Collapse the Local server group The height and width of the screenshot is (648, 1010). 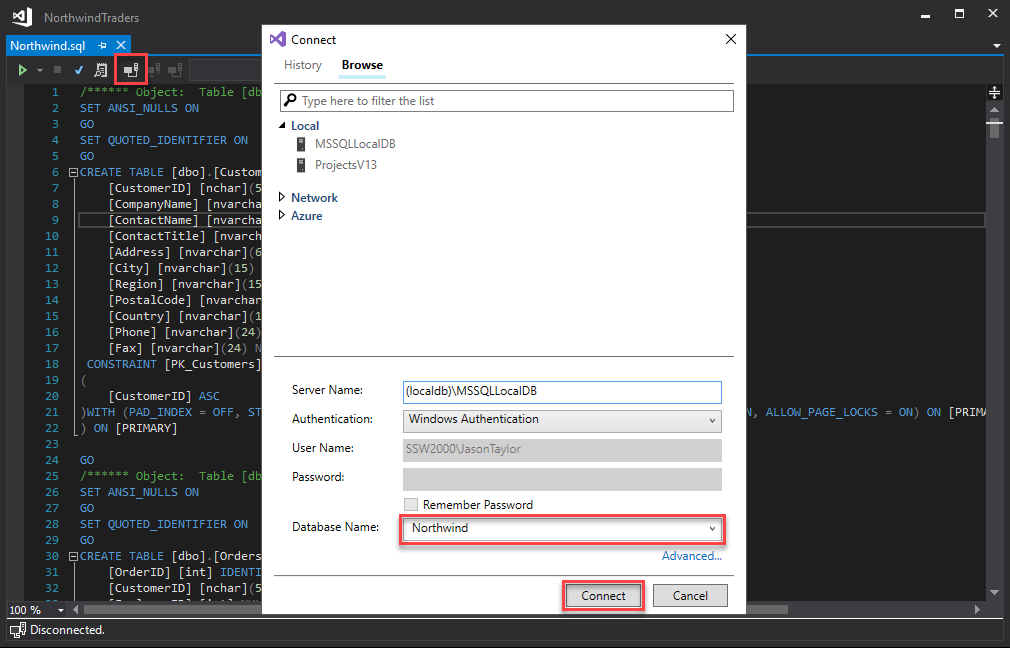click(281, 126)
